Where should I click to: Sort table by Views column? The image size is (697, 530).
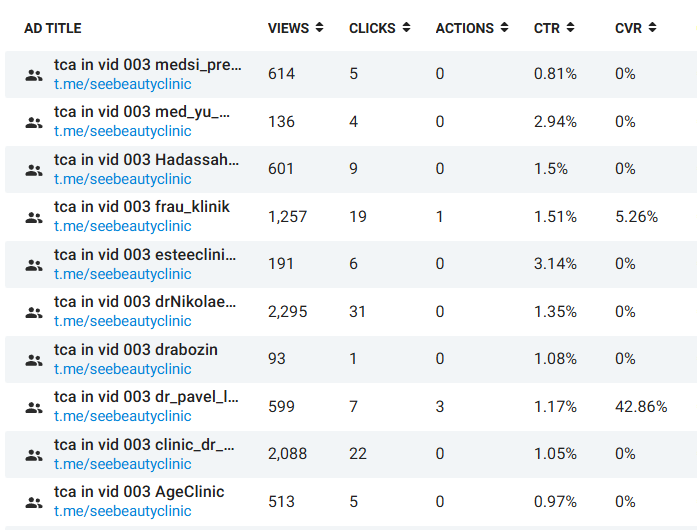point(296,28)
